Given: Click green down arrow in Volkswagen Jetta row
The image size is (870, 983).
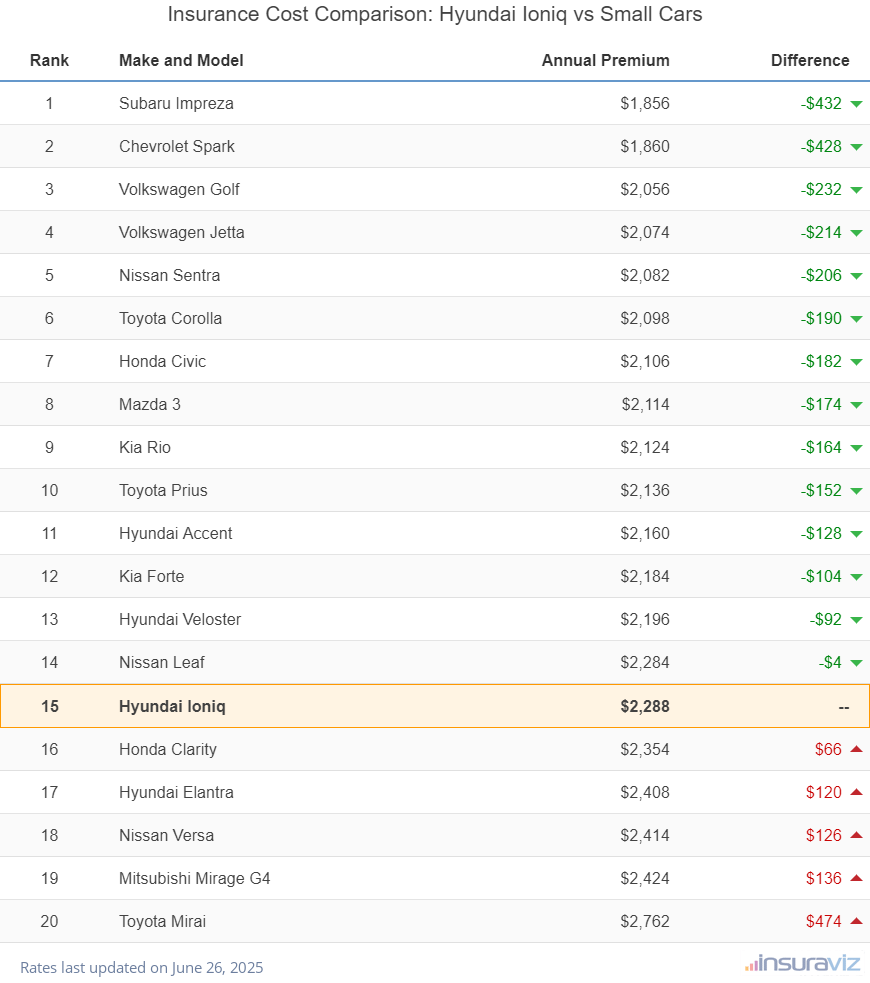Looking at the screenshot, I should [x=856, y=233].
